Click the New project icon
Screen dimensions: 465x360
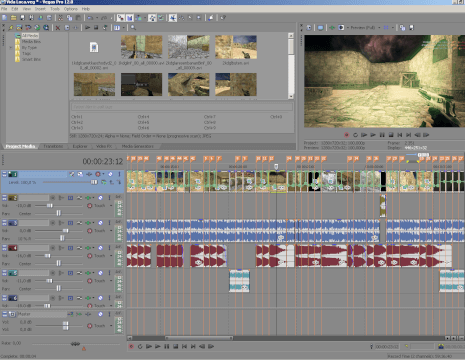pyautogui.click(x=4, y=18)
